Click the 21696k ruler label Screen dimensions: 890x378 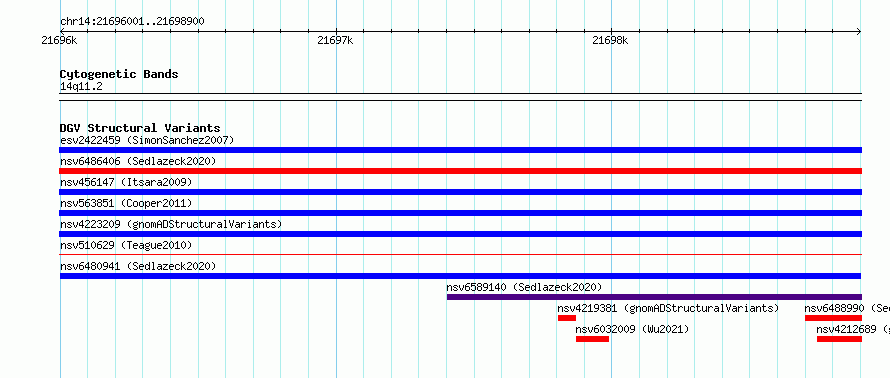click(x=60, y=40)
